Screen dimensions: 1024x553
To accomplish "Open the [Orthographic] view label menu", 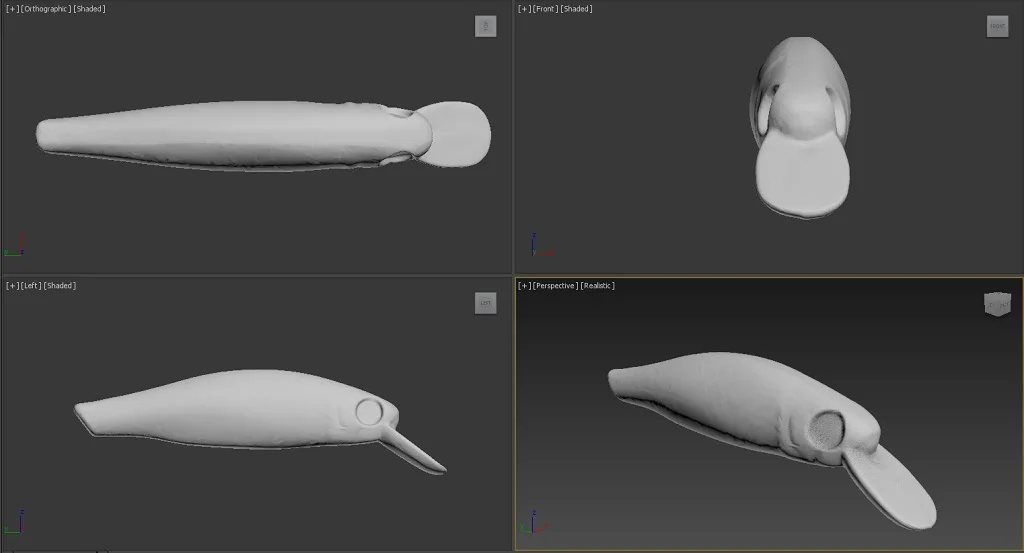I will point(46,9).
